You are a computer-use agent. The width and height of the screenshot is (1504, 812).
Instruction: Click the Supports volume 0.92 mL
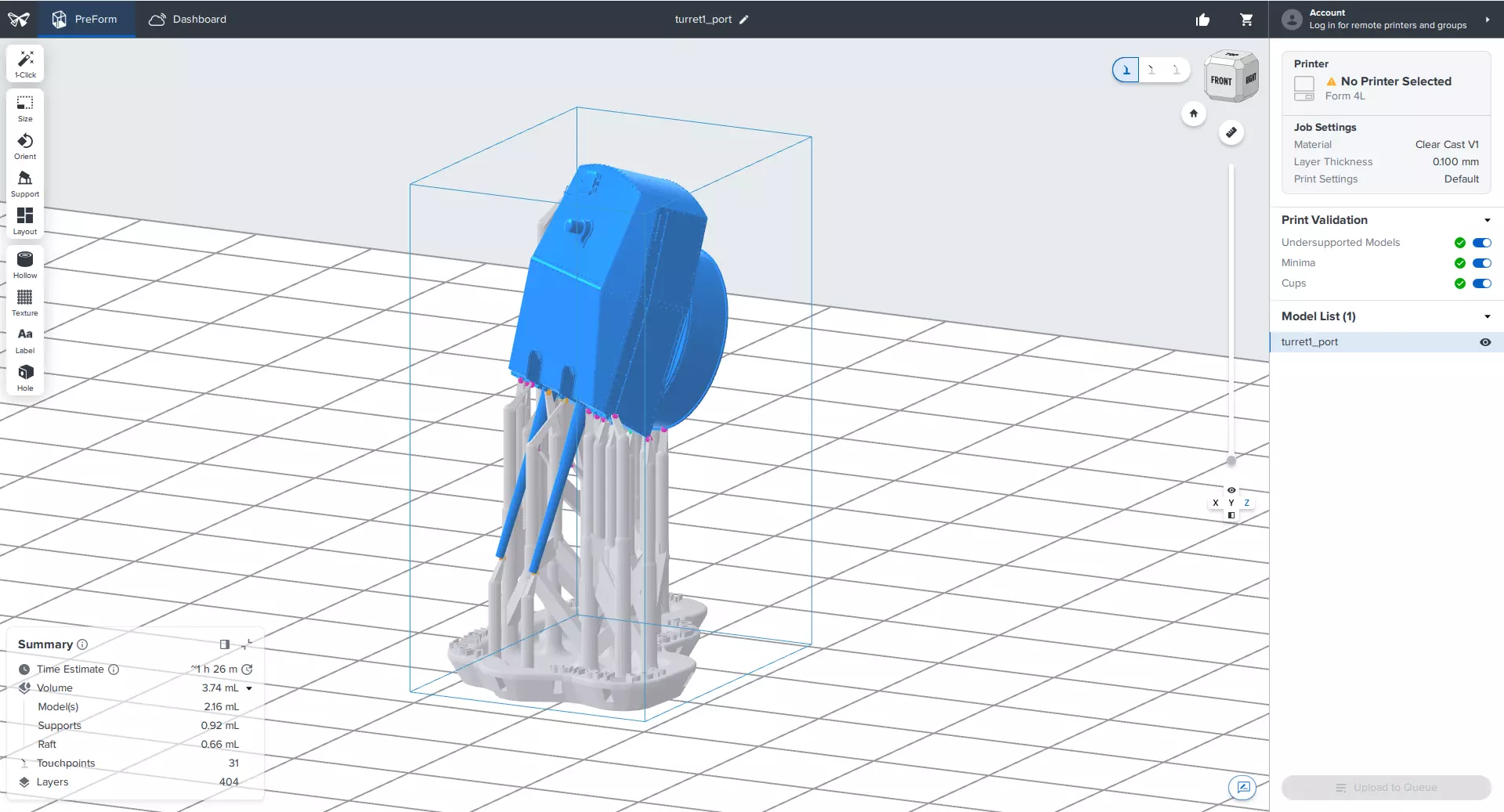[x=220, y=726]
